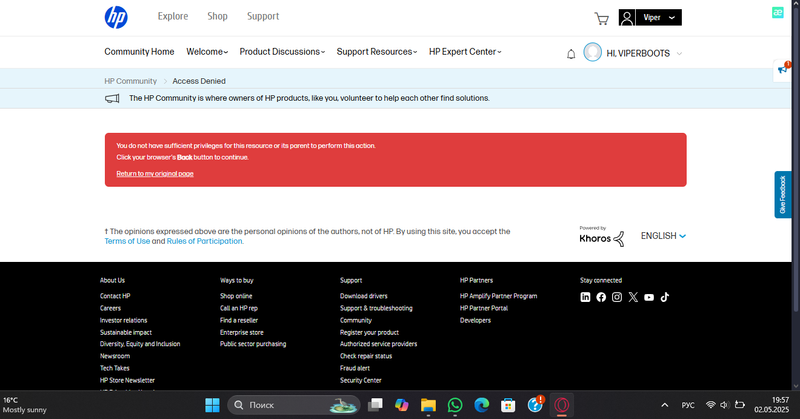Screen dimensions: 800x419
Task: Click the HP logo
Action: (x=116, y=17)
